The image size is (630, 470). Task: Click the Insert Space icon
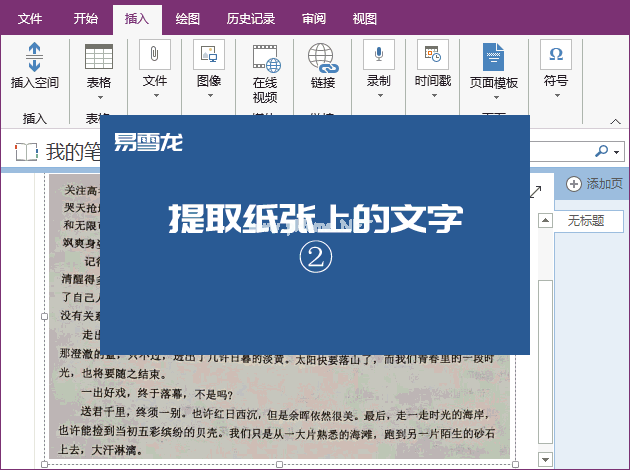click(35, 57)
